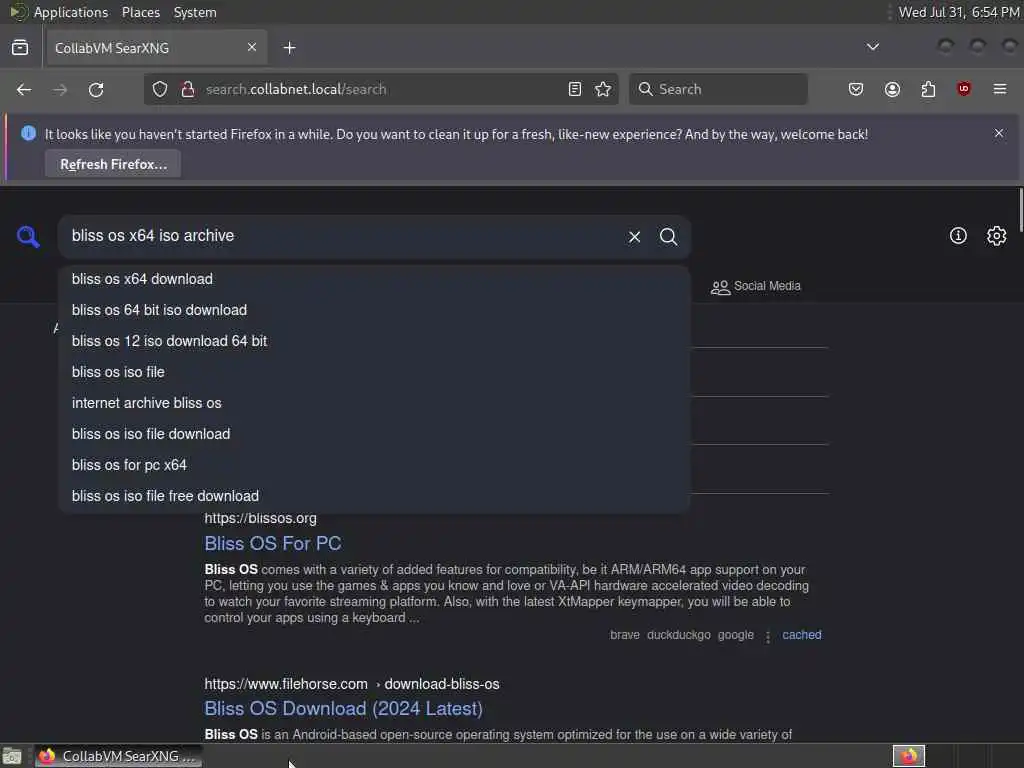Click the page vertical scrollbar
This screenshot has width=1024, height=768.
pyautogui.click(x=1020, y=209)
